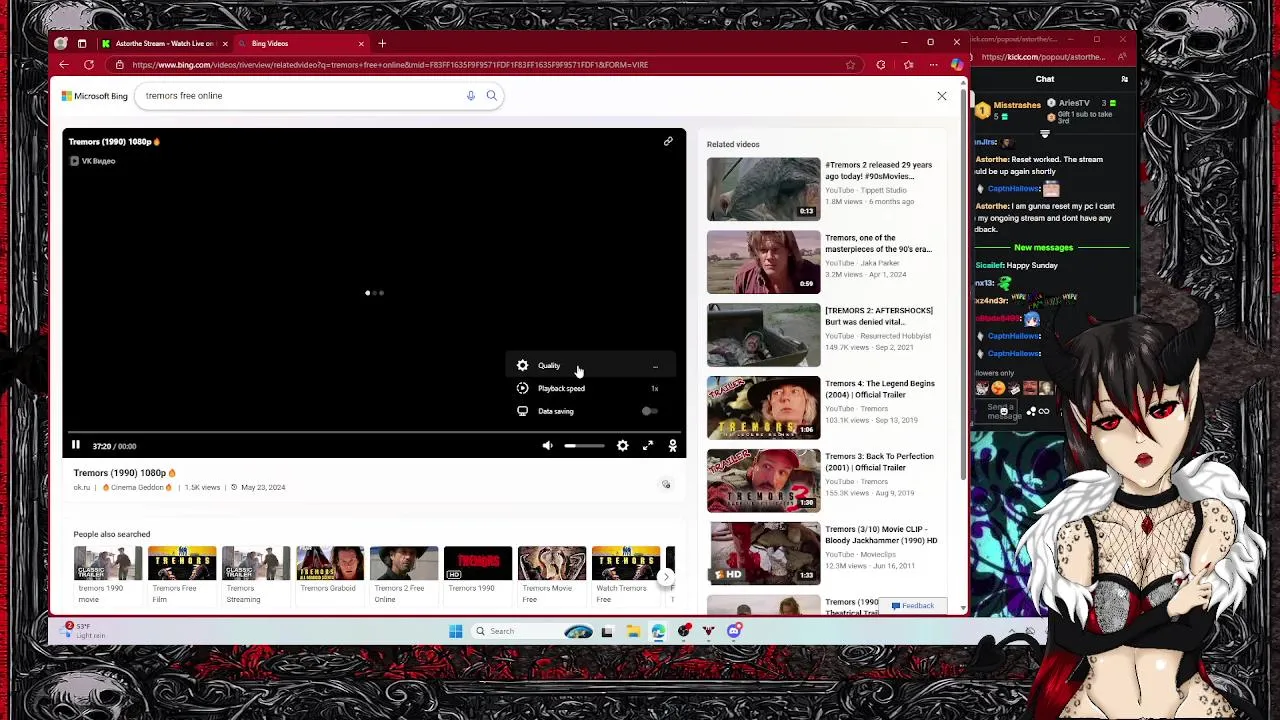Open 'Bloody Jackhammer' movie clip
This screenshot has height=720, width=1280.
tap(763, 553)
